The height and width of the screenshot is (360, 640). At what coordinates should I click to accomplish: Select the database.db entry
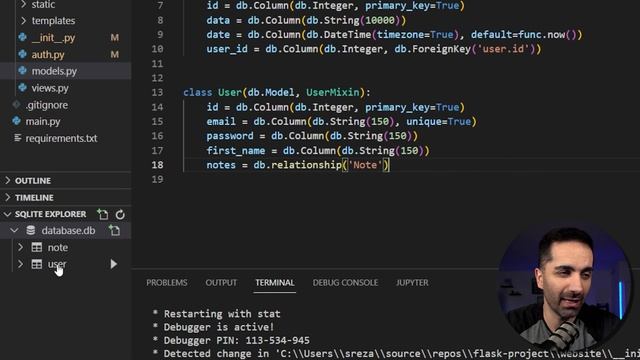[x=68, y=231]
